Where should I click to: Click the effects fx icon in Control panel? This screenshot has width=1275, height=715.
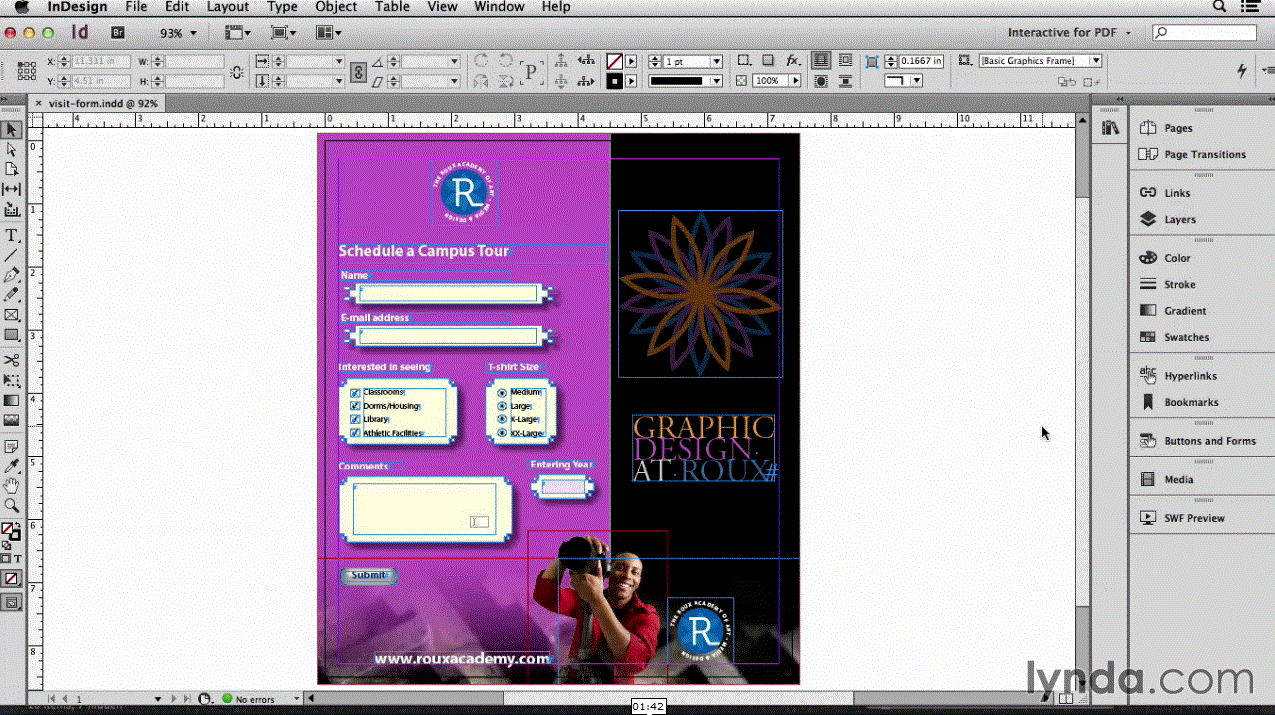point(793,61)
